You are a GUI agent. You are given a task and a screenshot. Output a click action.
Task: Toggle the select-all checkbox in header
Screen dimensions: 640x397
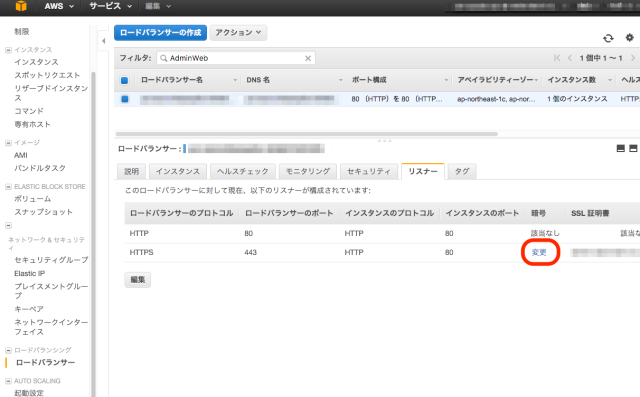tap(124, 80)
